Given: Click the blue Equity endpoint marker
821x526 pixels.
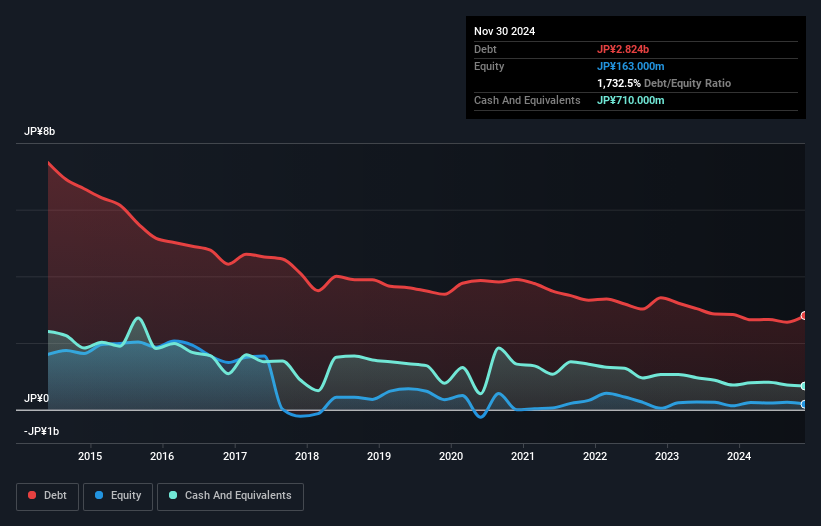Looking at the screenshot, I should (x=804, y=404).
